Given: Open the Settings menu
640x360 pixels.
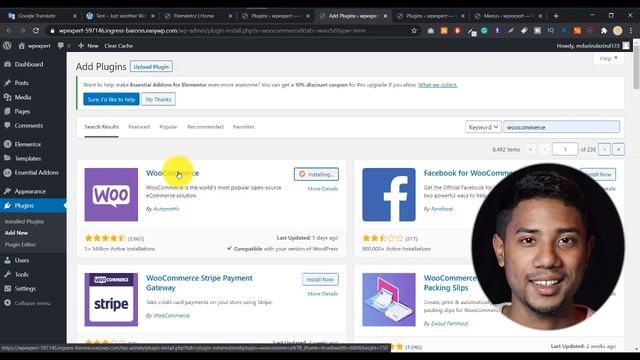Looking at the screenshot, I should point(25,289).
